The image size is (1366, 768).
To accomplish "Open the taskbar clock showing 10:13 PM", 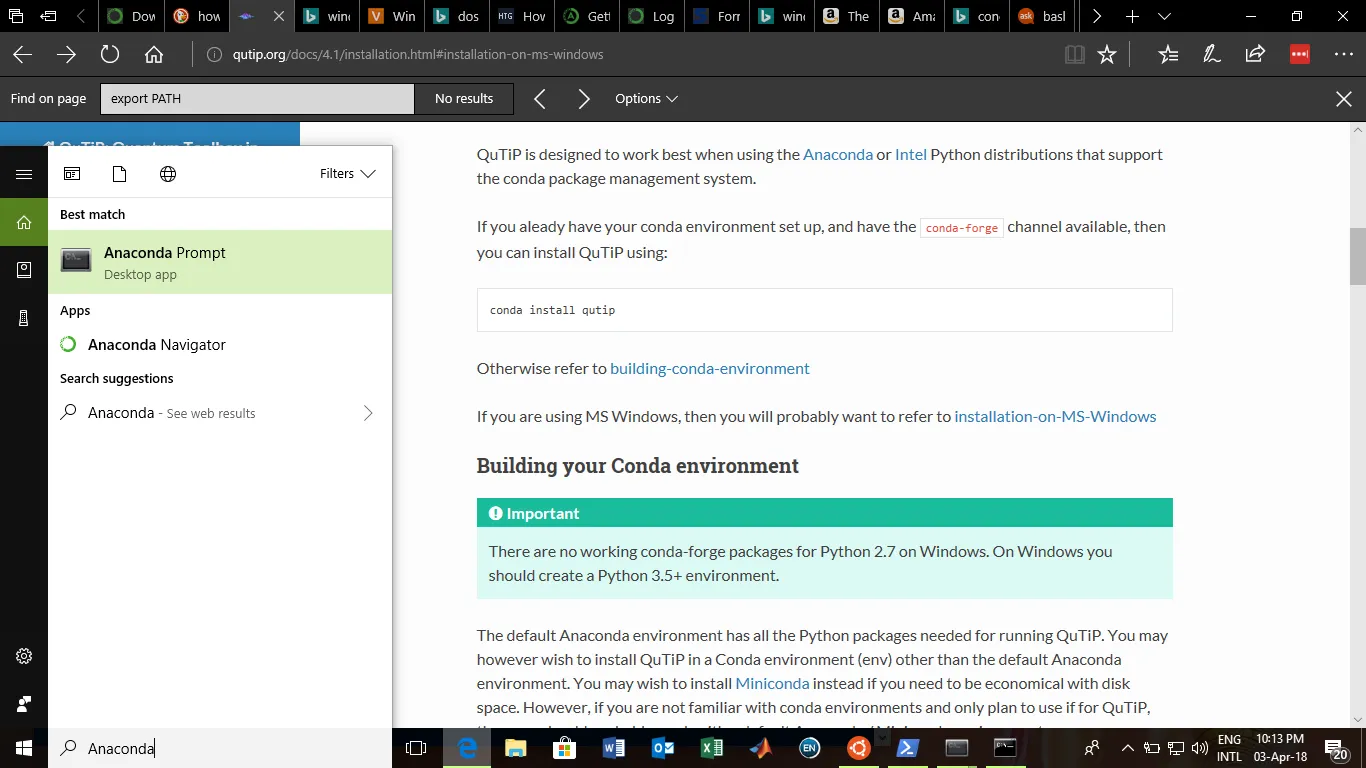I will click(x=1280, y=748).
